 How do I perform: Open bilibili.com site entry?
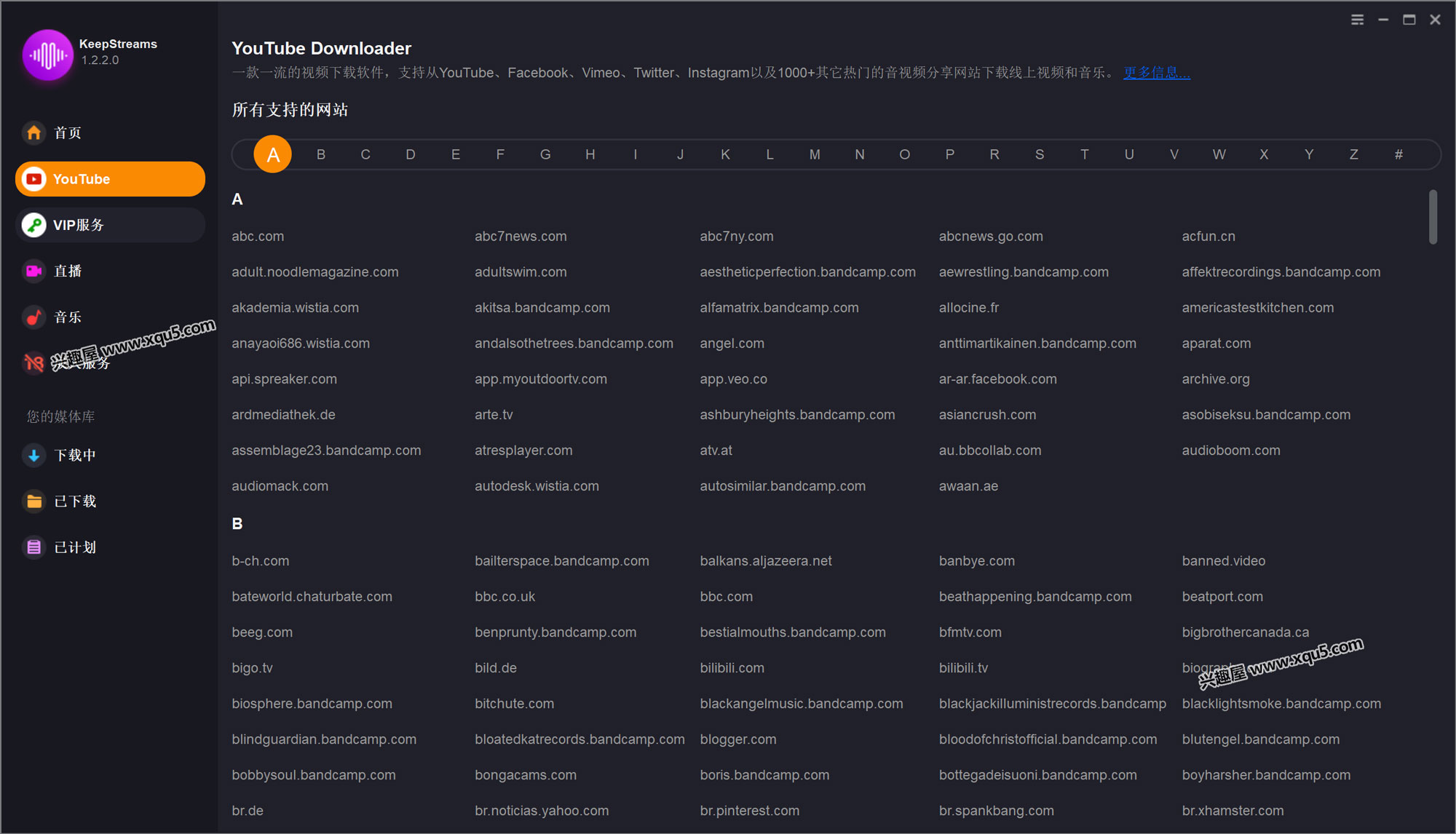pos(732,668)
